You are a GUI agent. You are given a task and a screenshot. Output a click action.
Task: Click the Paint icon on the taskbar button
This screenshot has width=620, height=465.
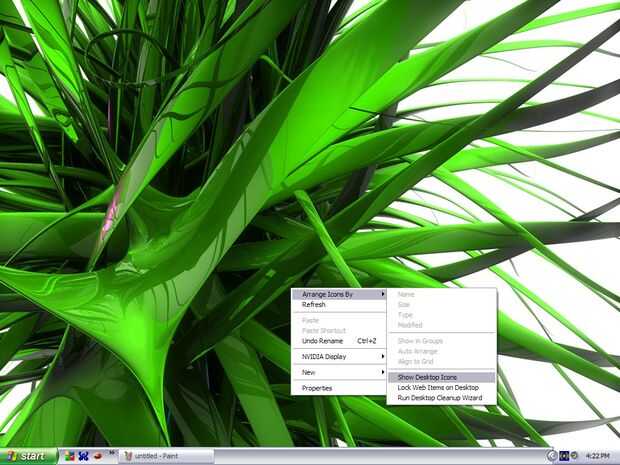(128, 456)
